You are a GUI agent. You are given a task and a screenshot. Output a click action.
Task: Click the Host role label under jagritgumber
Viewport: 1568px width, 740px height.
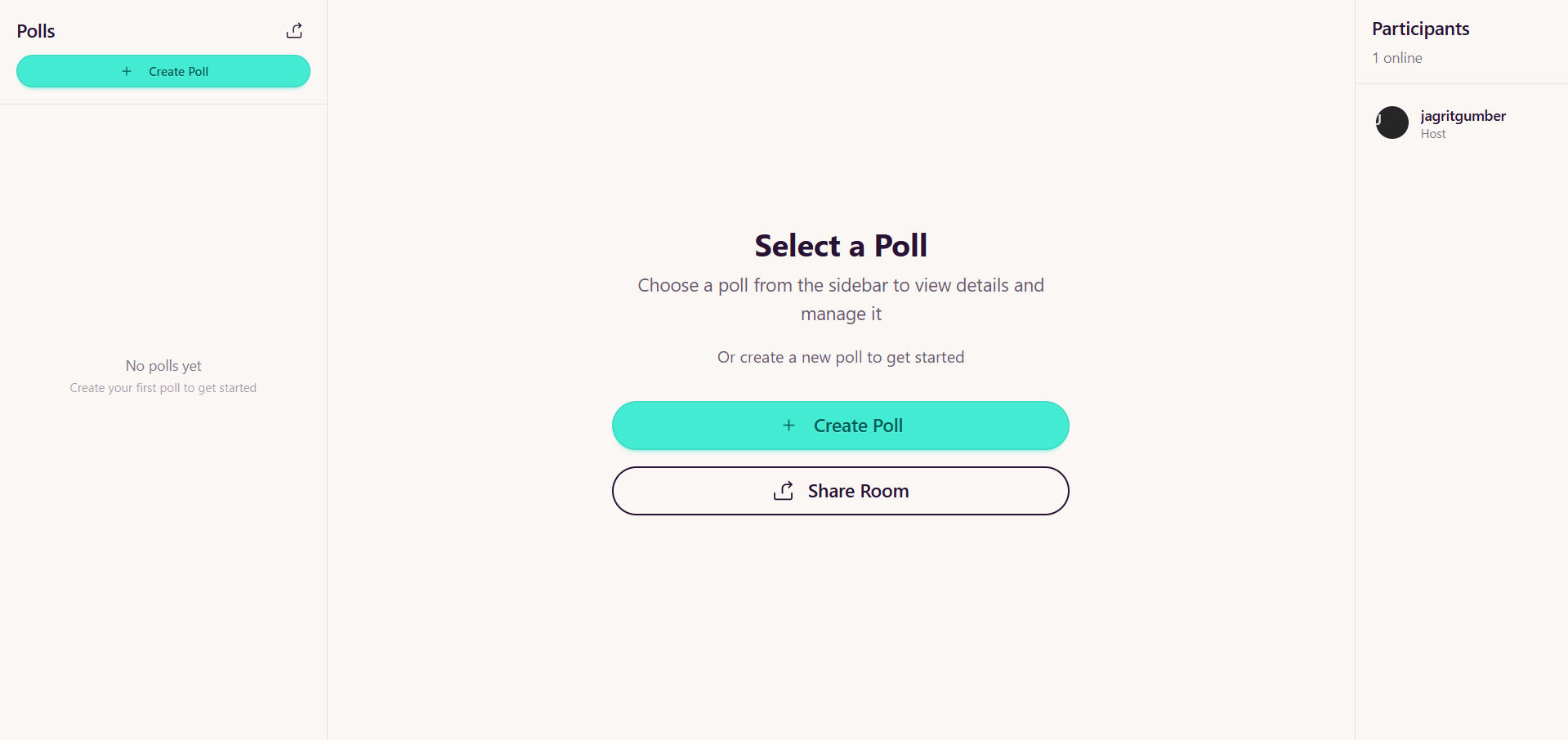click(1433, 134)
